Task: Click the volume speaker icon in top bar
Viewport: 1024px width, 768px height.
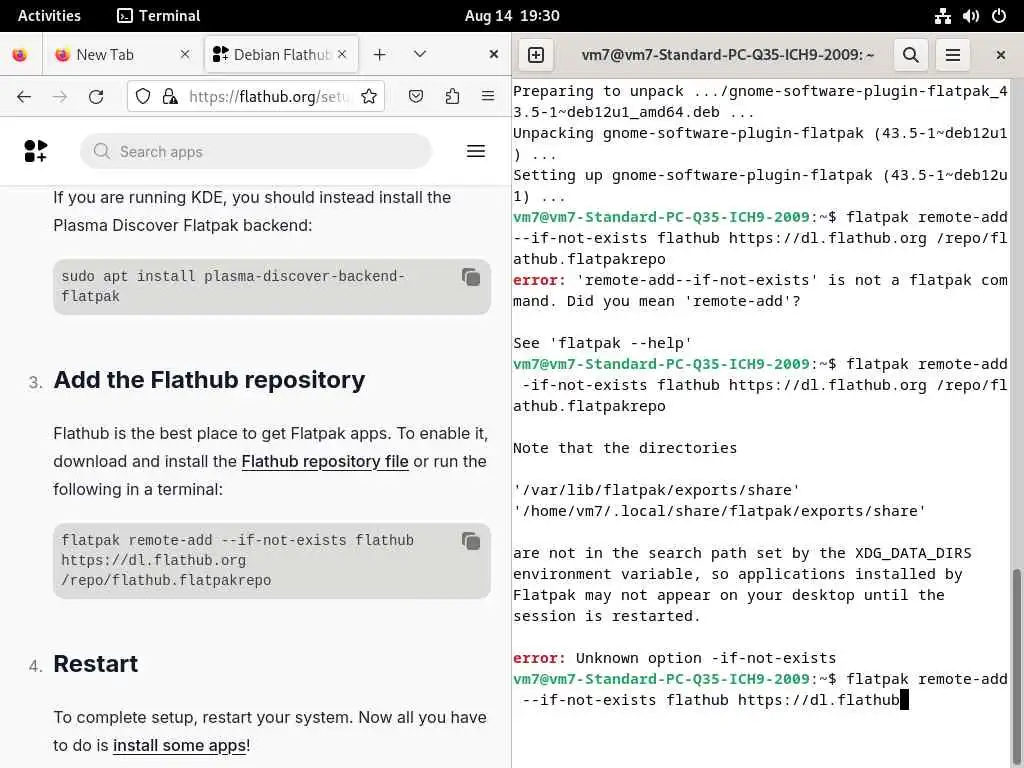Action: (x=970, y=16)
